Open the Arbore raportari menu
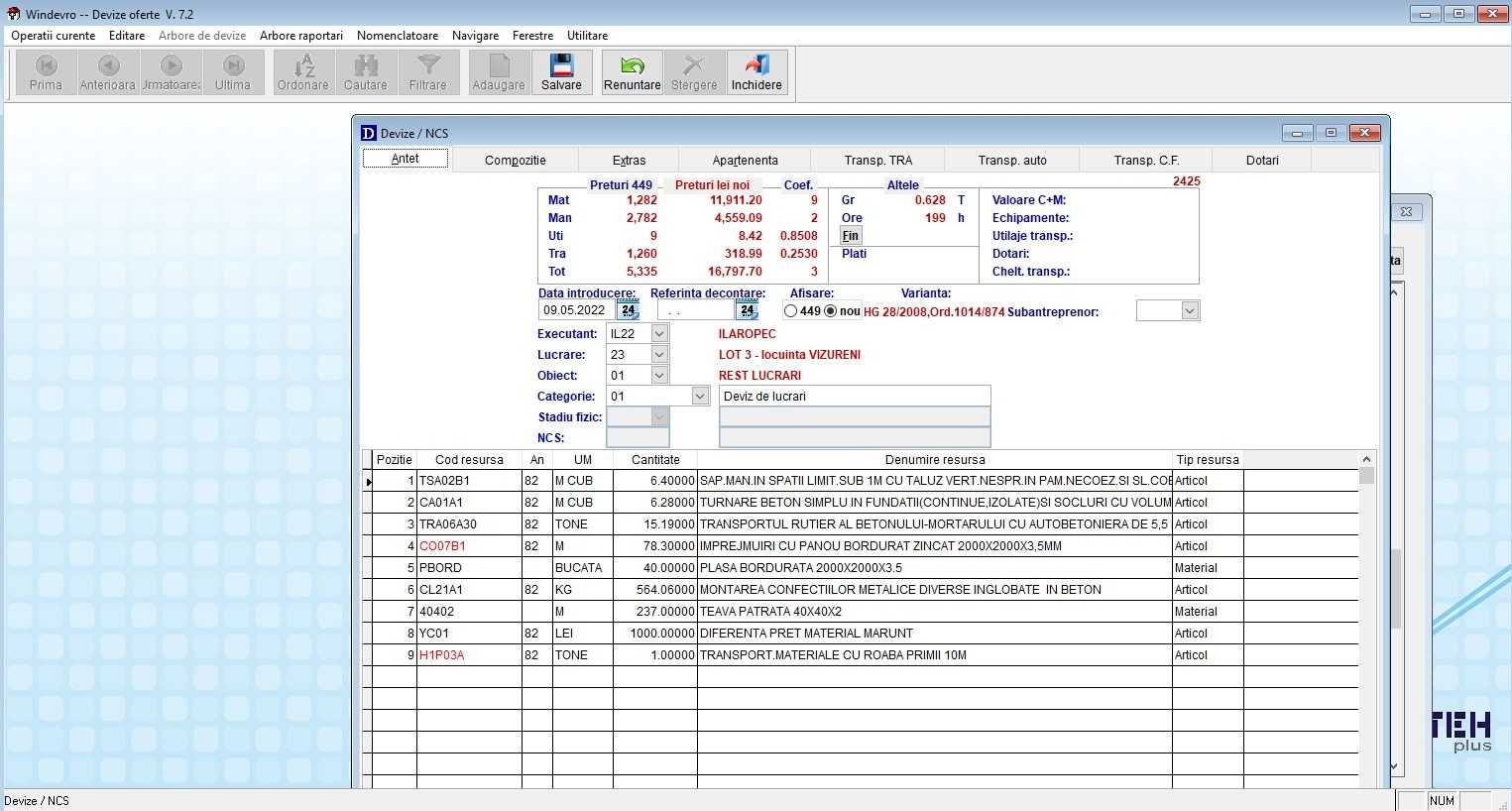The height and width of the screenshot is (811, 1512). (301, 36)
